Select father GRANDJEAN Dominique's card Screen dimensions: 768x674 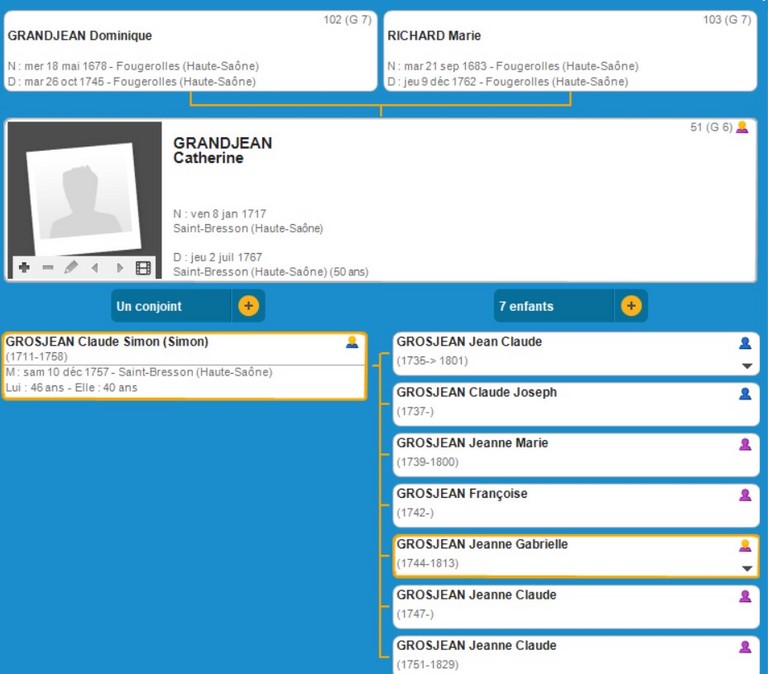tap(190, 51)
